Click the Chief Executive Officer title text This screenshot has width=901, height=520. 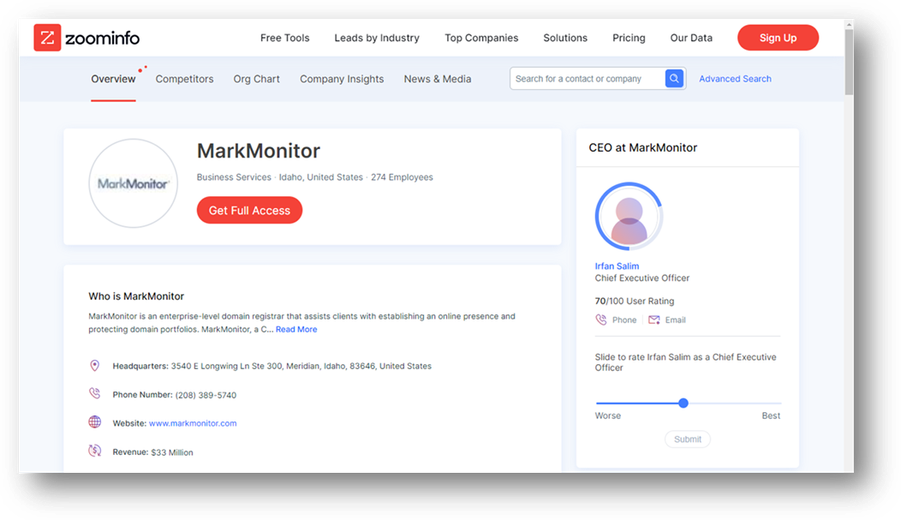[642, 278]
